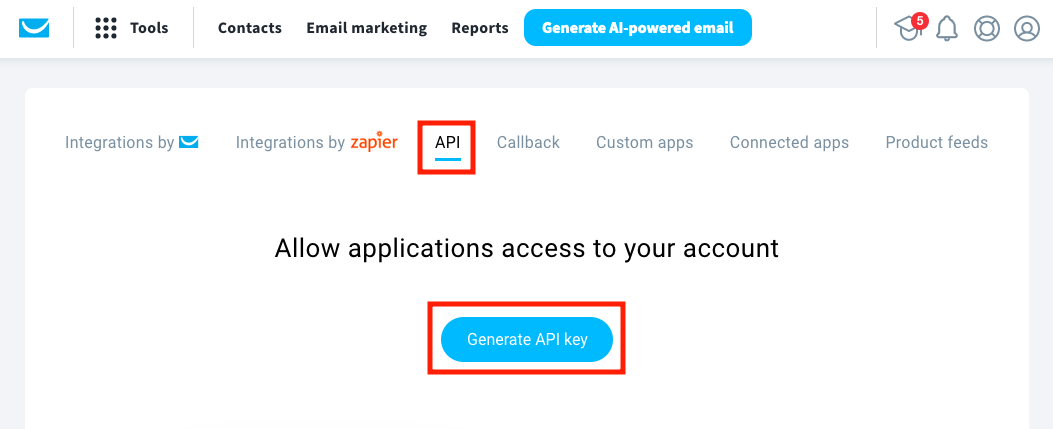This screenshot has width=1053, height=429.
Task: View the Connected apps tab
Action: pos(789,142)
